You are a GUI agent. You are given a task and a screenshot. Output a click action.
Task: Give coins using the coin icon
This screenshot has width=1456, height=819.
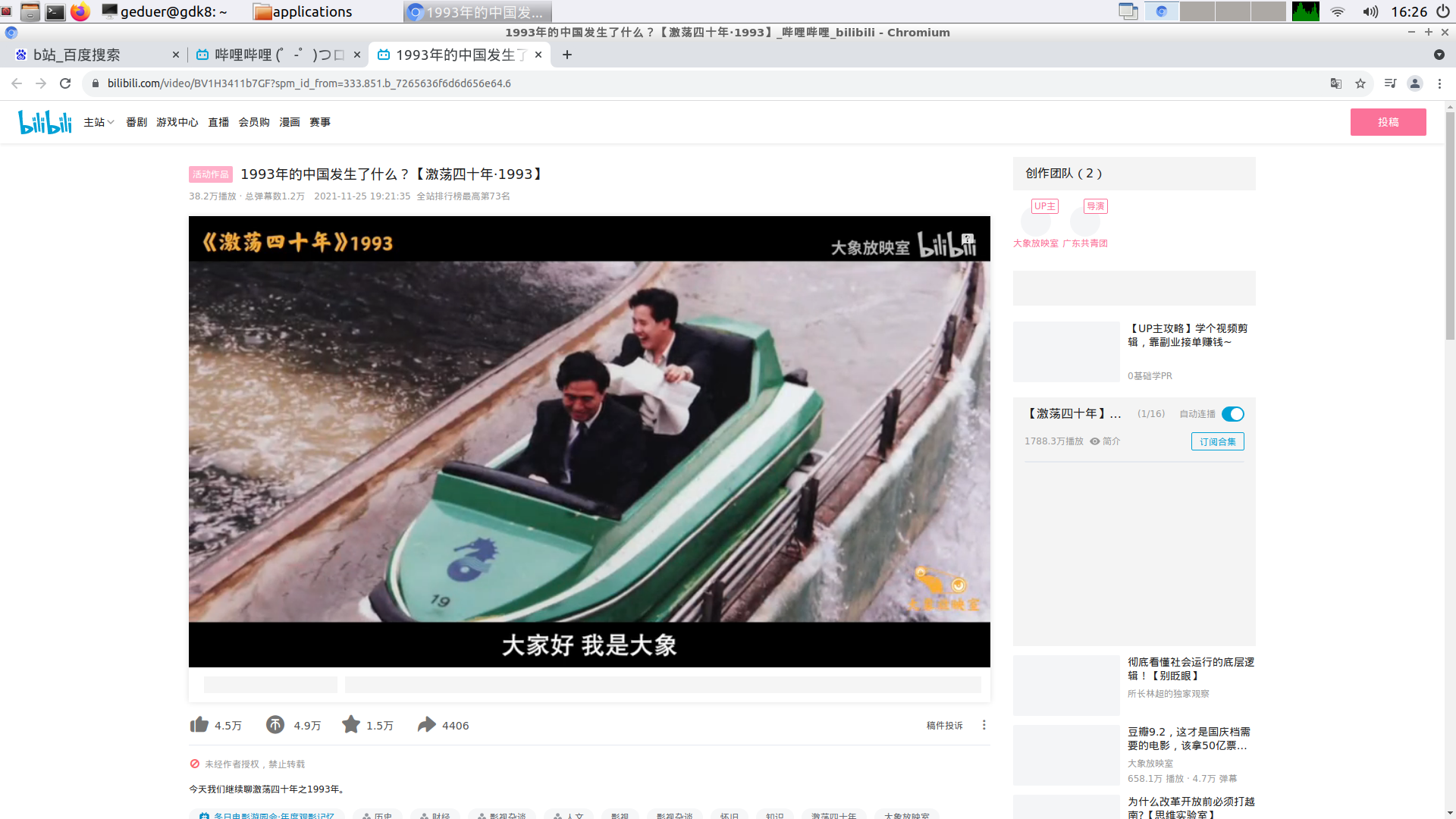coord(275,725)
